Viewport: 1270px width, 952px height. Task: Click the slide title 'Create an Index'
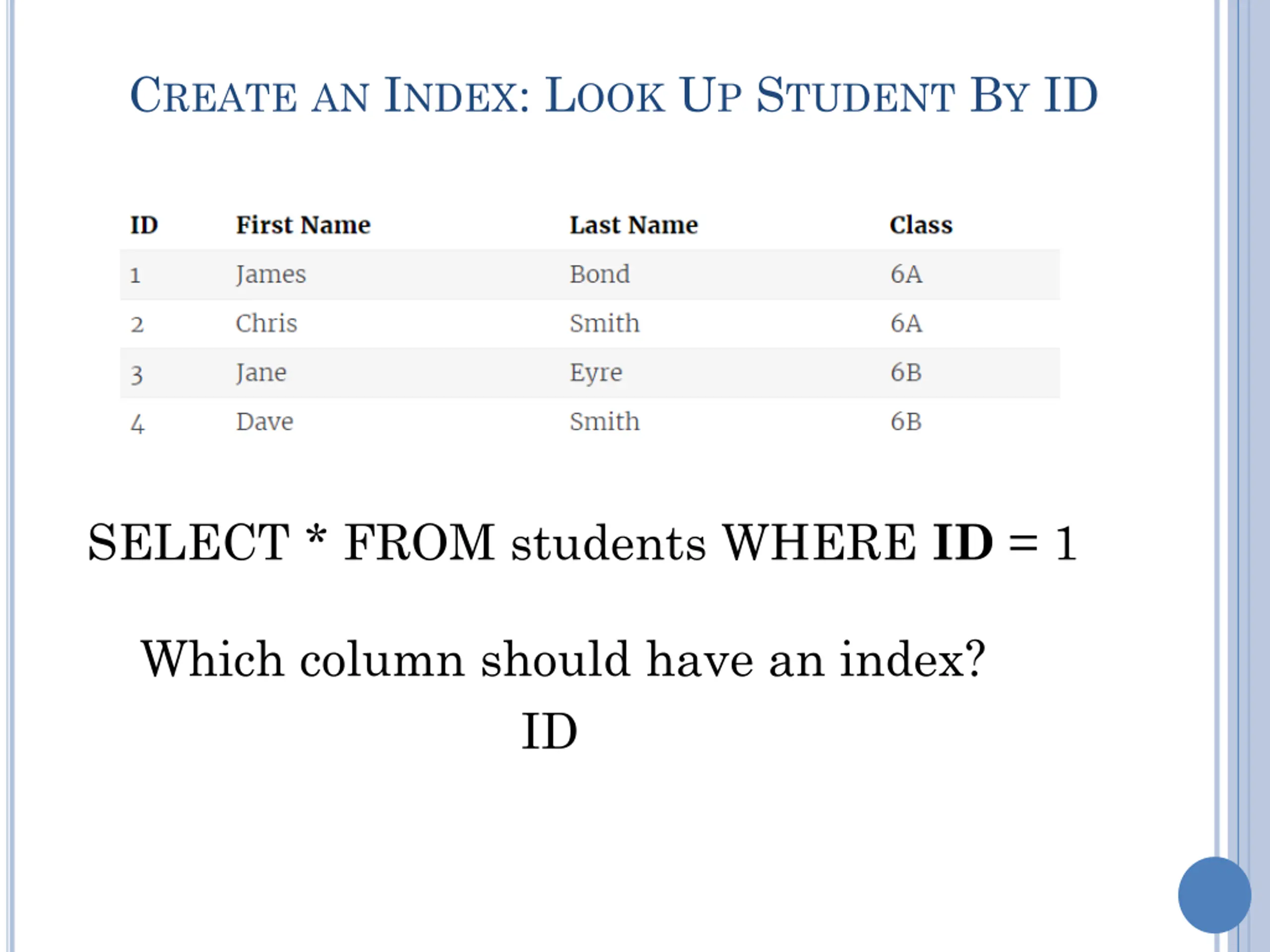pyautogui.click(x=614, y=95)
